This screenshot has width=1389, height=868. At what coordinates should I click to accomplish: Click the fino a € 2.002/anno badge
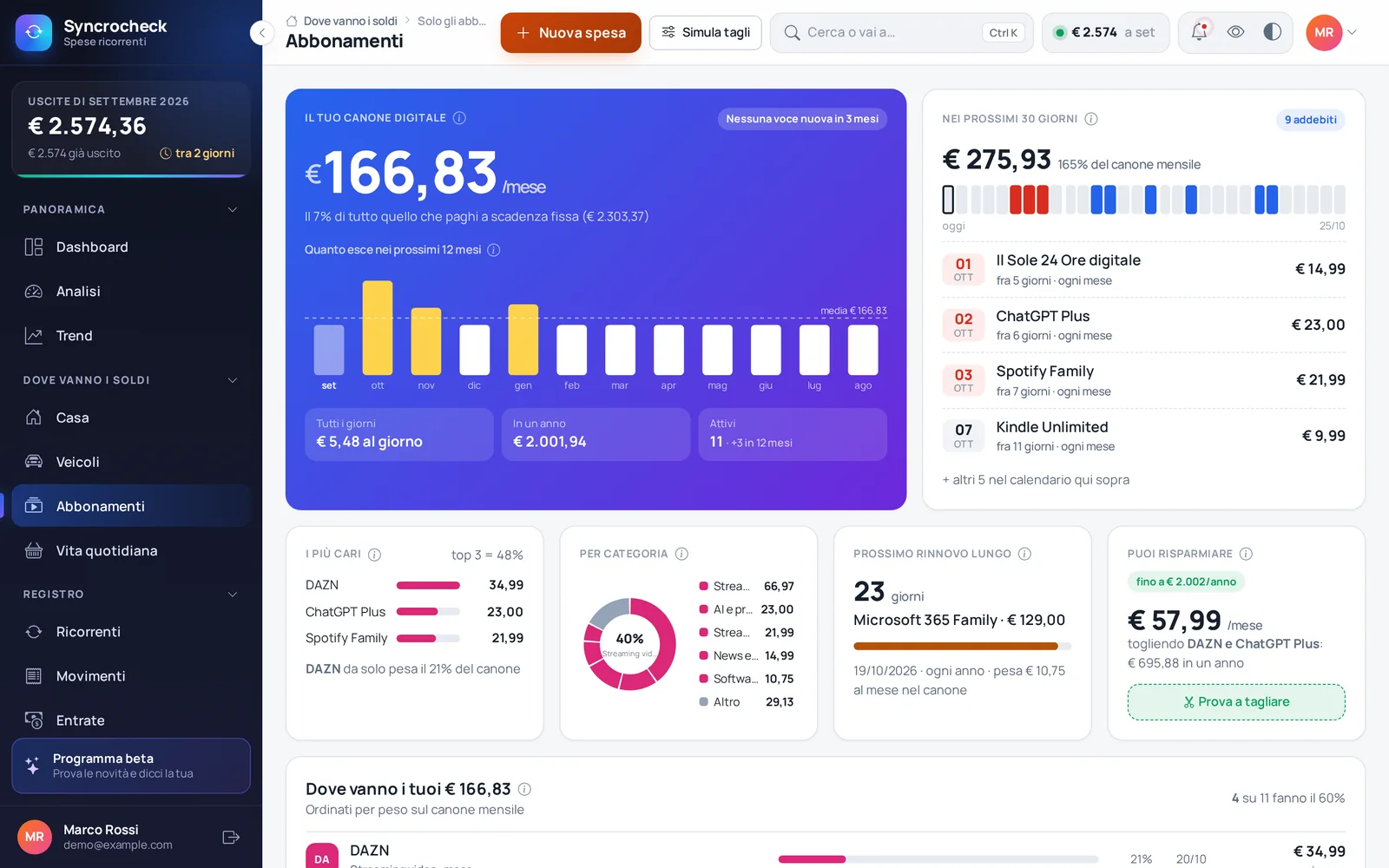coord(1186,582)
